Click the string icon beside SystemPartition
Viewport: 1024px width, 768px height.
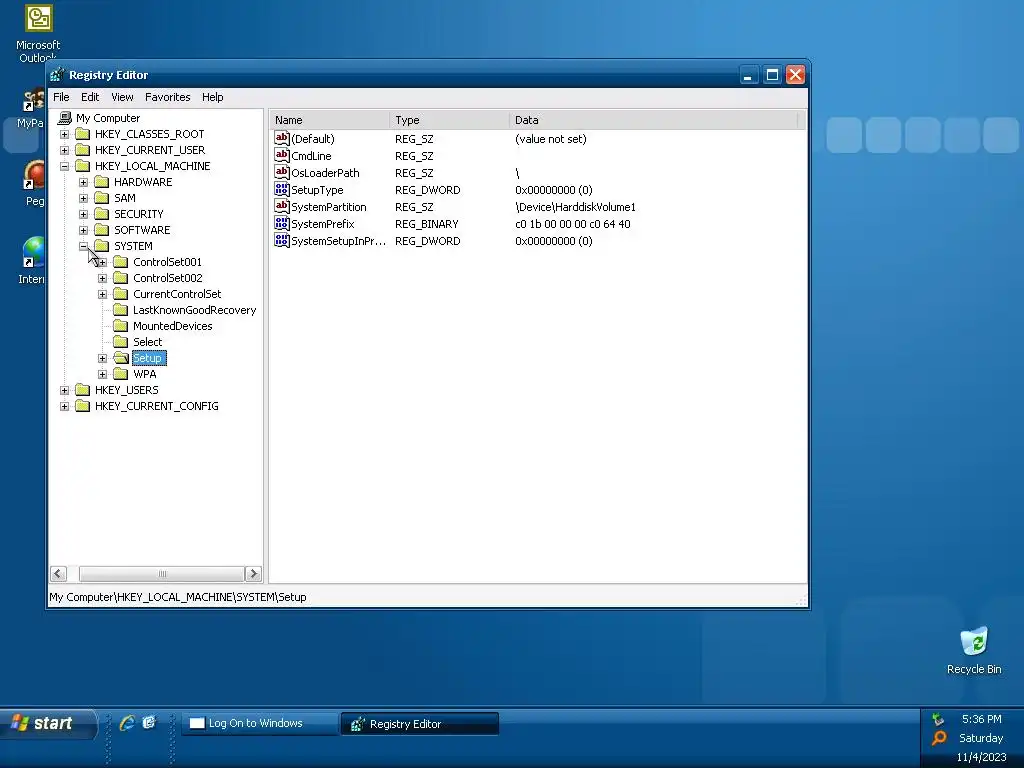[281, 206]
